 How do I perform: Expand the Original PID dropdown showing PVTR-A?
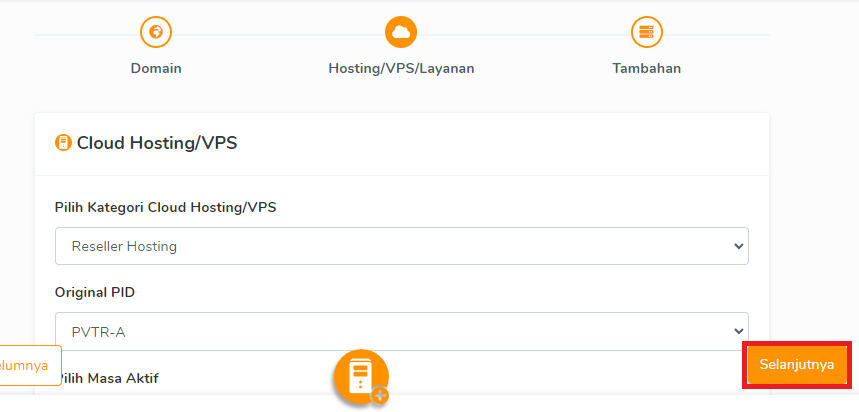(400, 331)
